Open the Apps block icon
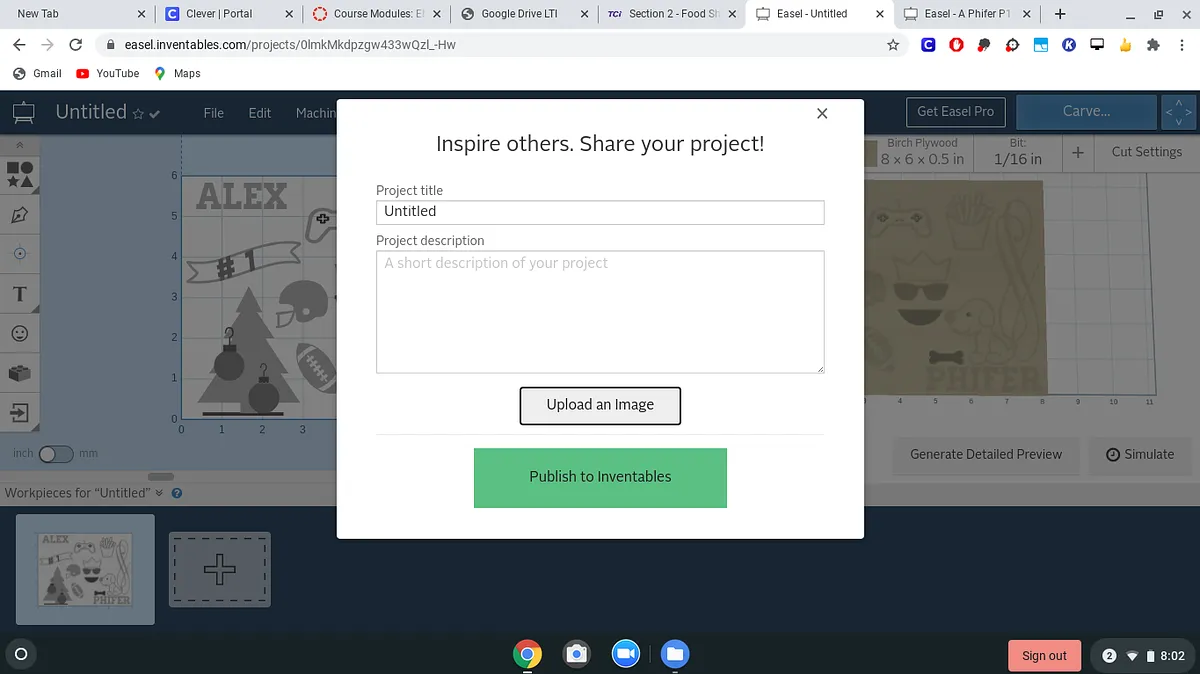 coord(20,373)
